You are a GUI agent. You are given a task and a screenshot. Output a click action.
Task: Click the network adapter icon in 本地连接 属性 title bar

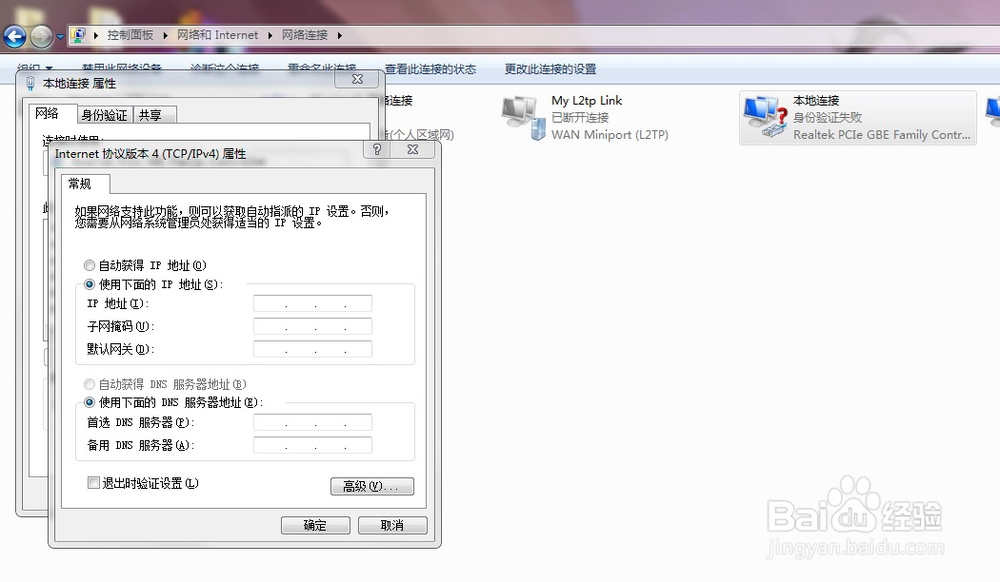coord(32,84)
